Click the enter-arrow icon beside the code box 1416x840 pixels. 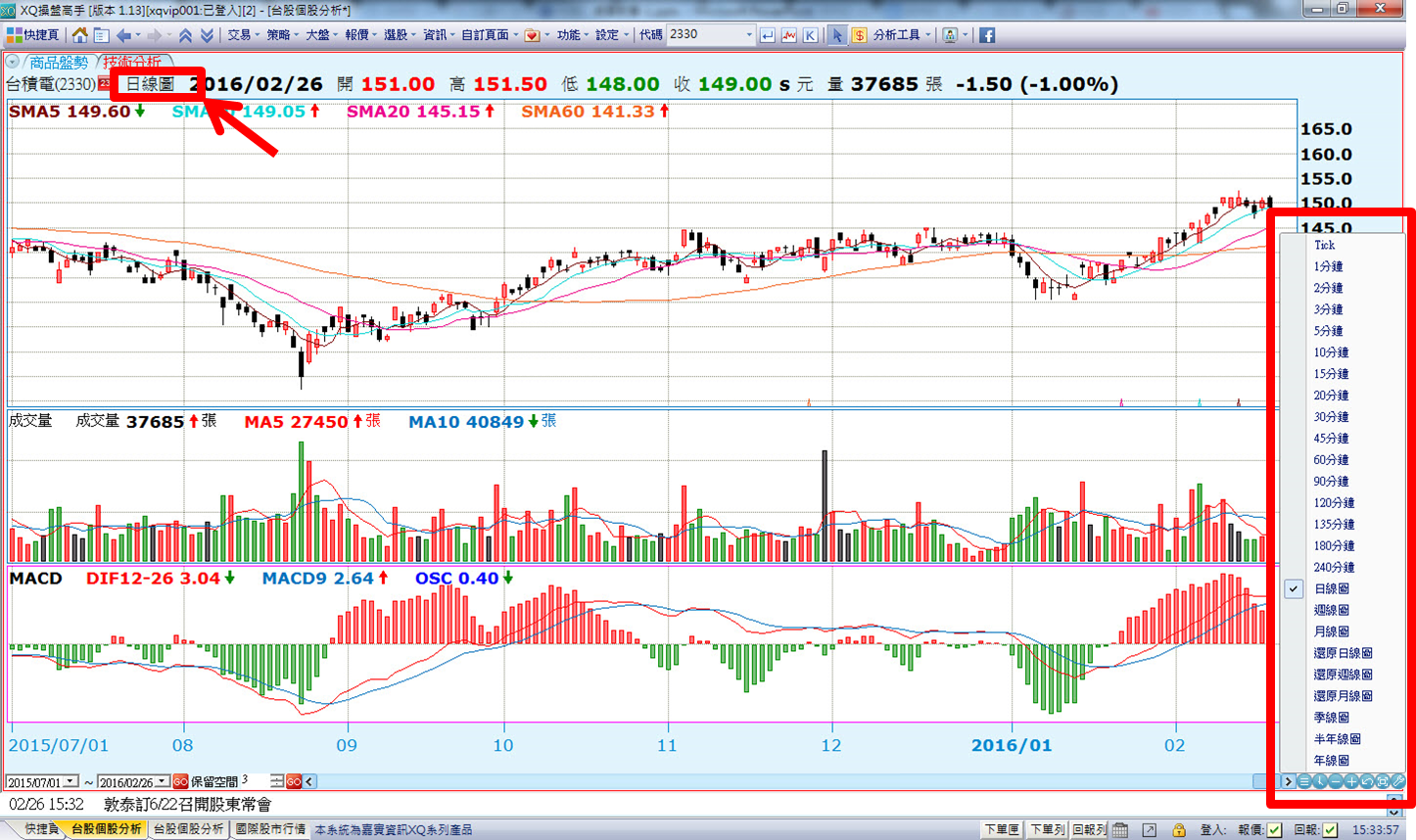click(x=767, y=35)
